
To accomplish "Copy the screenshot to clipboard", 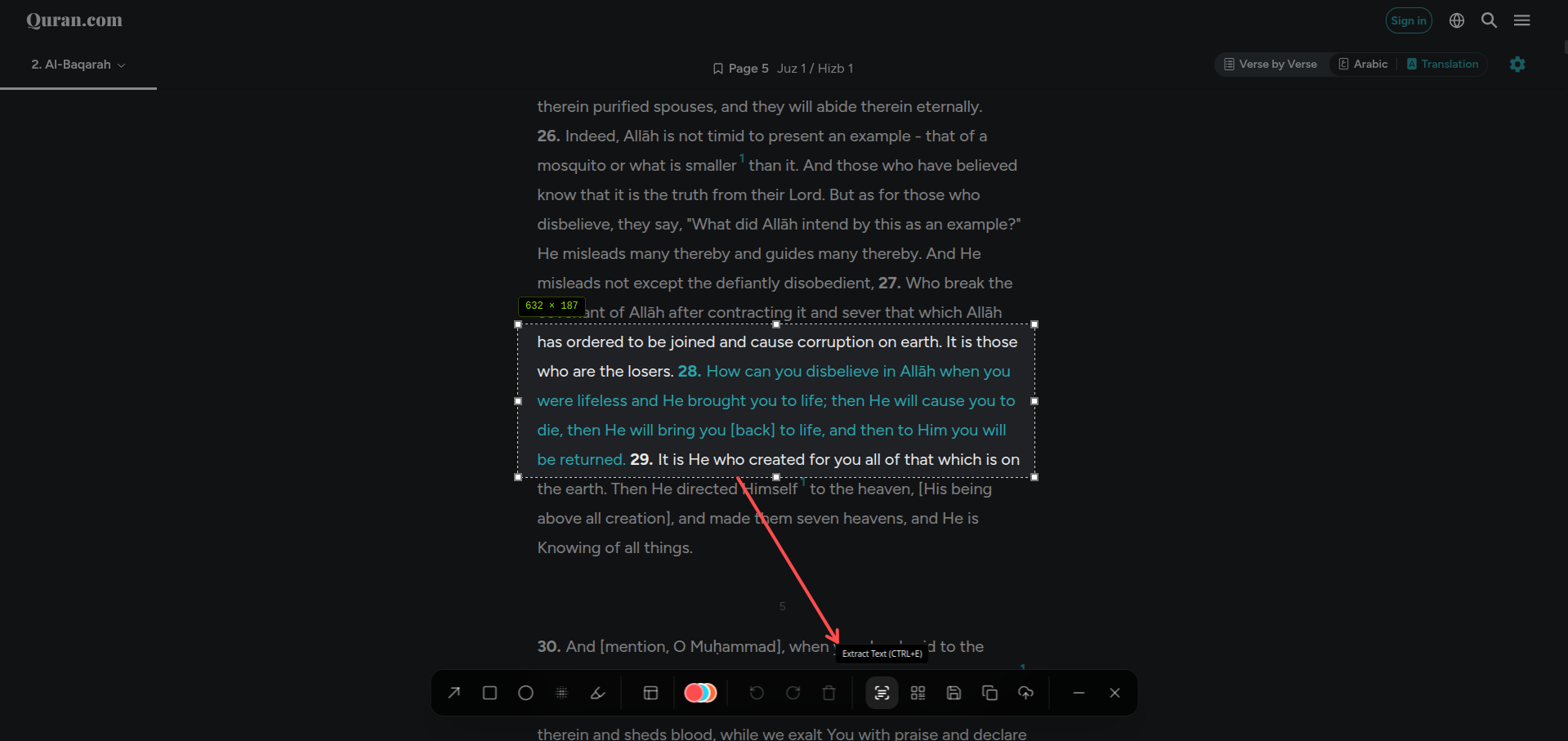I will 989,693.
